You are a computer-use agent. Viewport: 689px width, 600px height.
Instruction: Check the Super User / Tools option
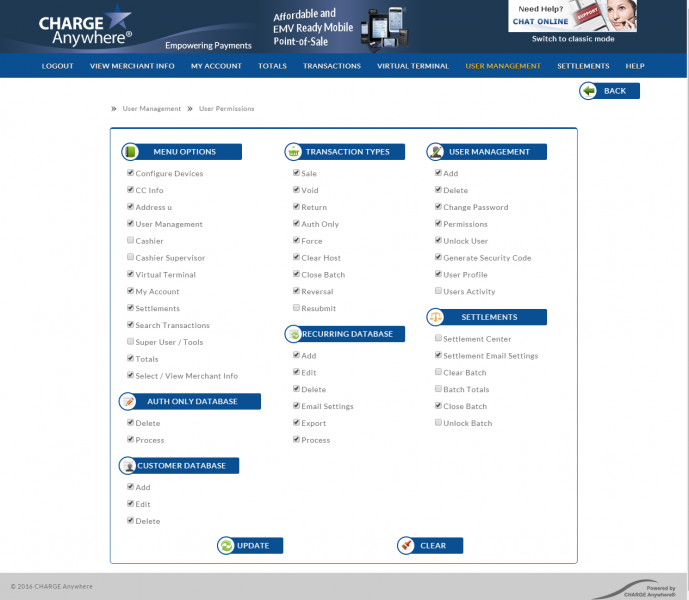click(131, 341)
